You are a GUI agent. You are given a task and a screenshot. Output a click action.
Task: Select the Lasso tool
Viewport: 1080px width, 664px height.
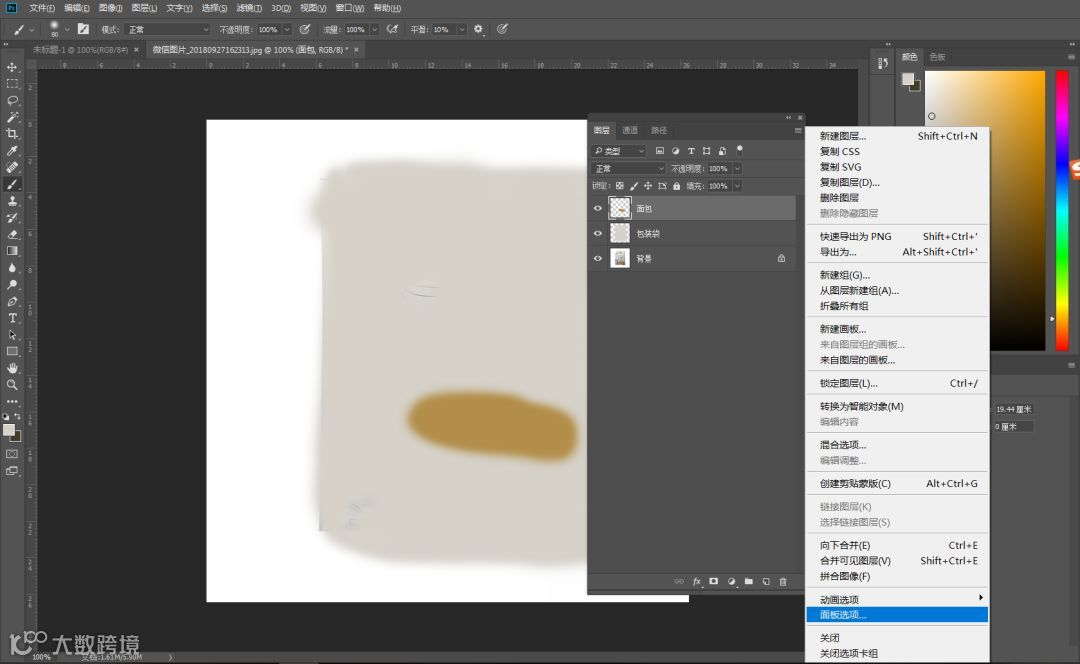[12, 101]
